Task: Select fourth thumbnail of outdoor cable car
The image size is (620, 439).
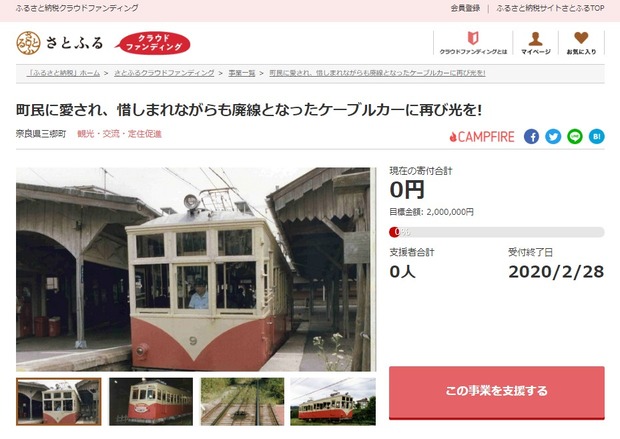Action: 333,401
